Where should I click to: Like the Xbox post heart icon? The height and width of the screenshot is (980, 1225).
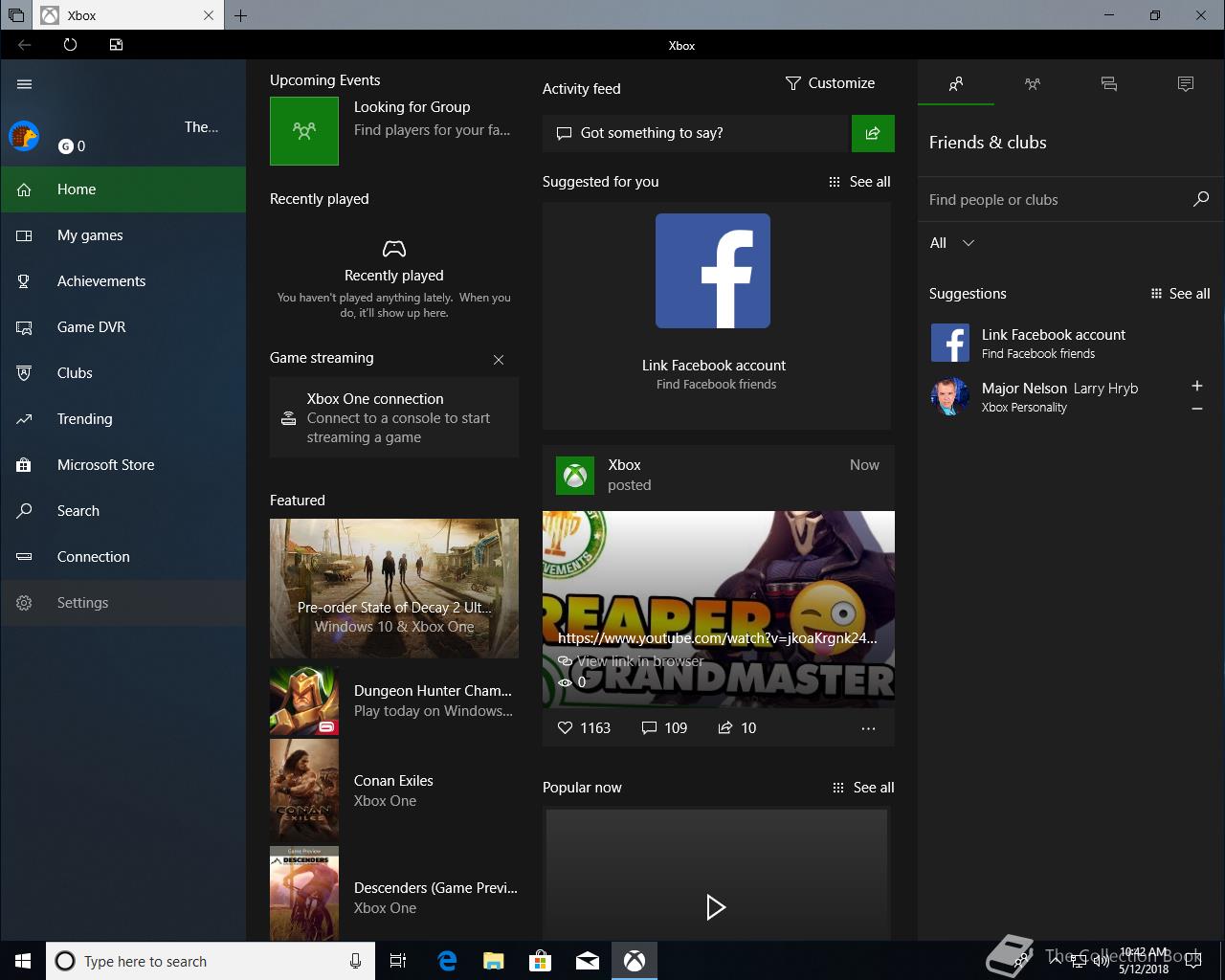[x=565, y=728]
